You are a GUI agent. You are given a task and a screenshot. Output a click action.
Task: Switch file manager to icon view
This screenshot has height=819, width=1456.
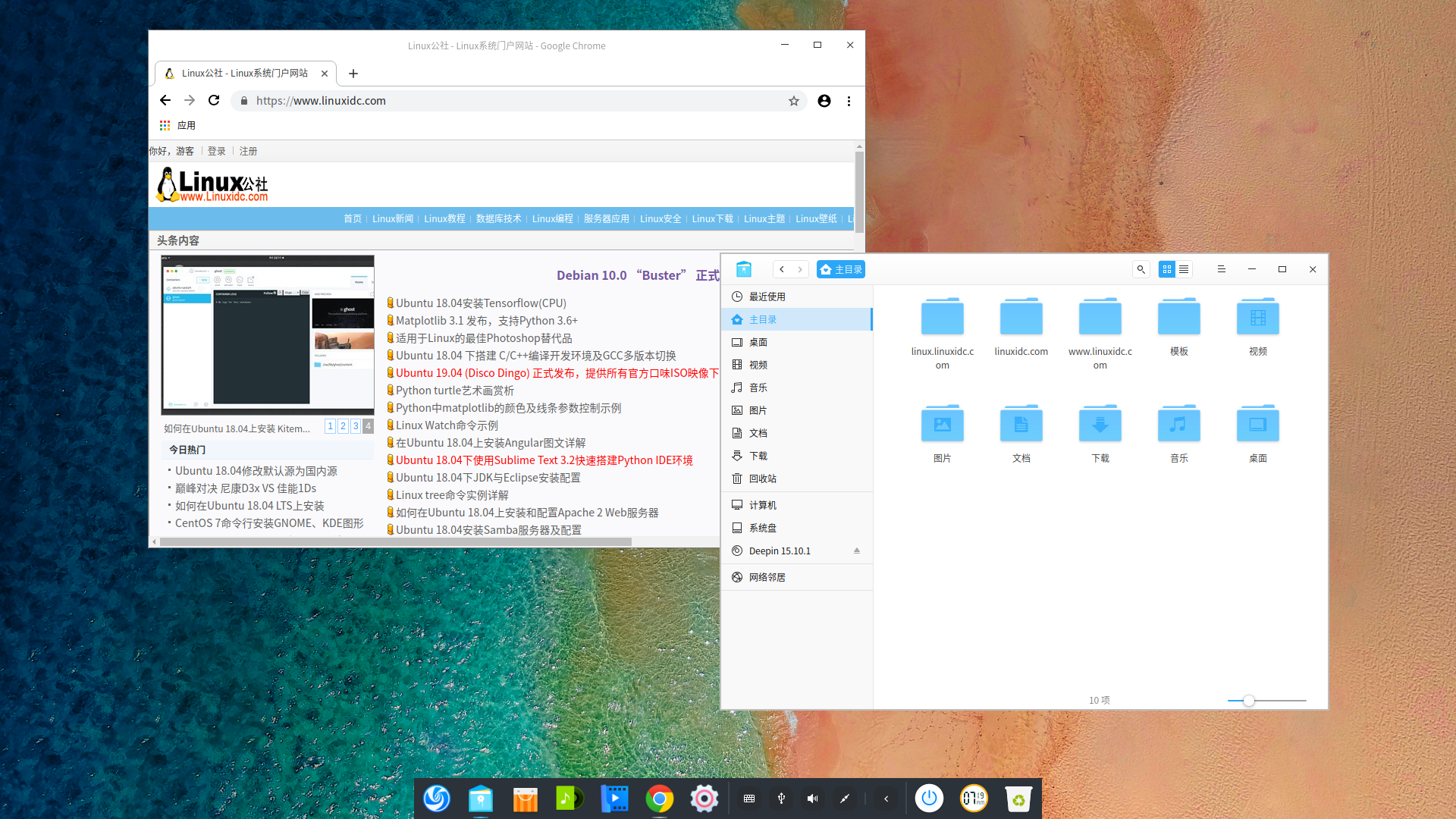click(x=1167, y=269)
